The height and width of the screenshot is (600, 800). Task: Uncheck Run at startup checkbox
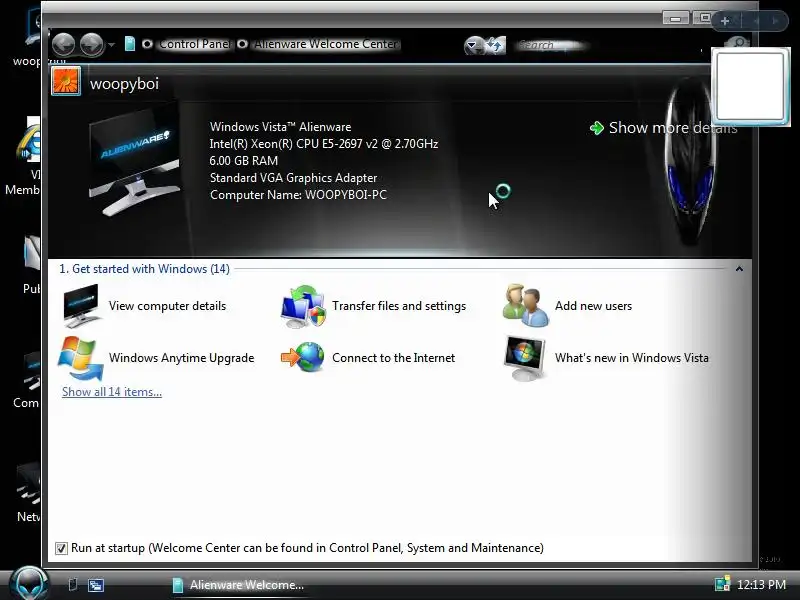tap(61, 548)
